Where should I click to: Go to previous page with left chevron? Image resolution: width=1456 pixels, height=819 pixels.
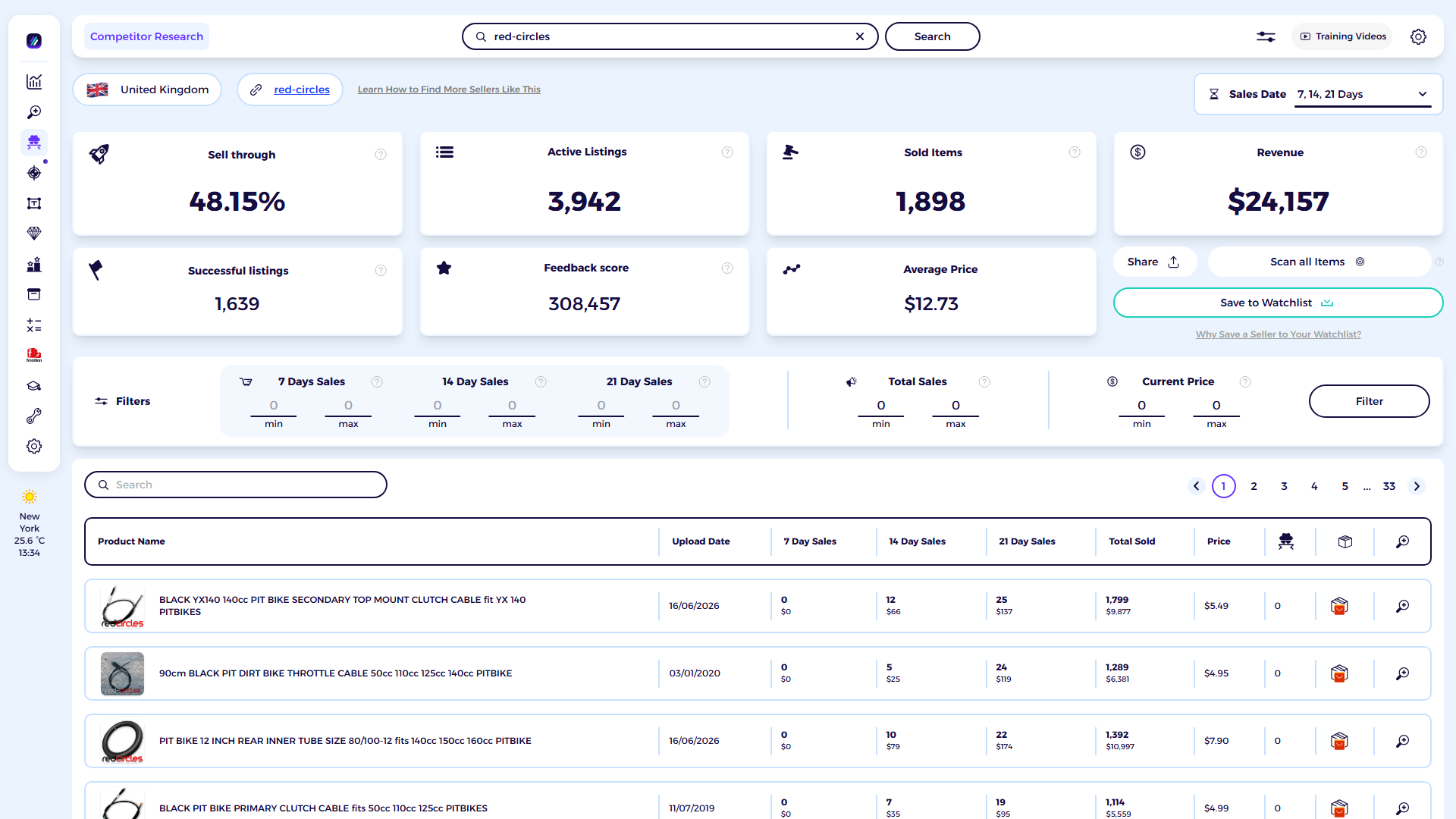(x=1197, y=486)
